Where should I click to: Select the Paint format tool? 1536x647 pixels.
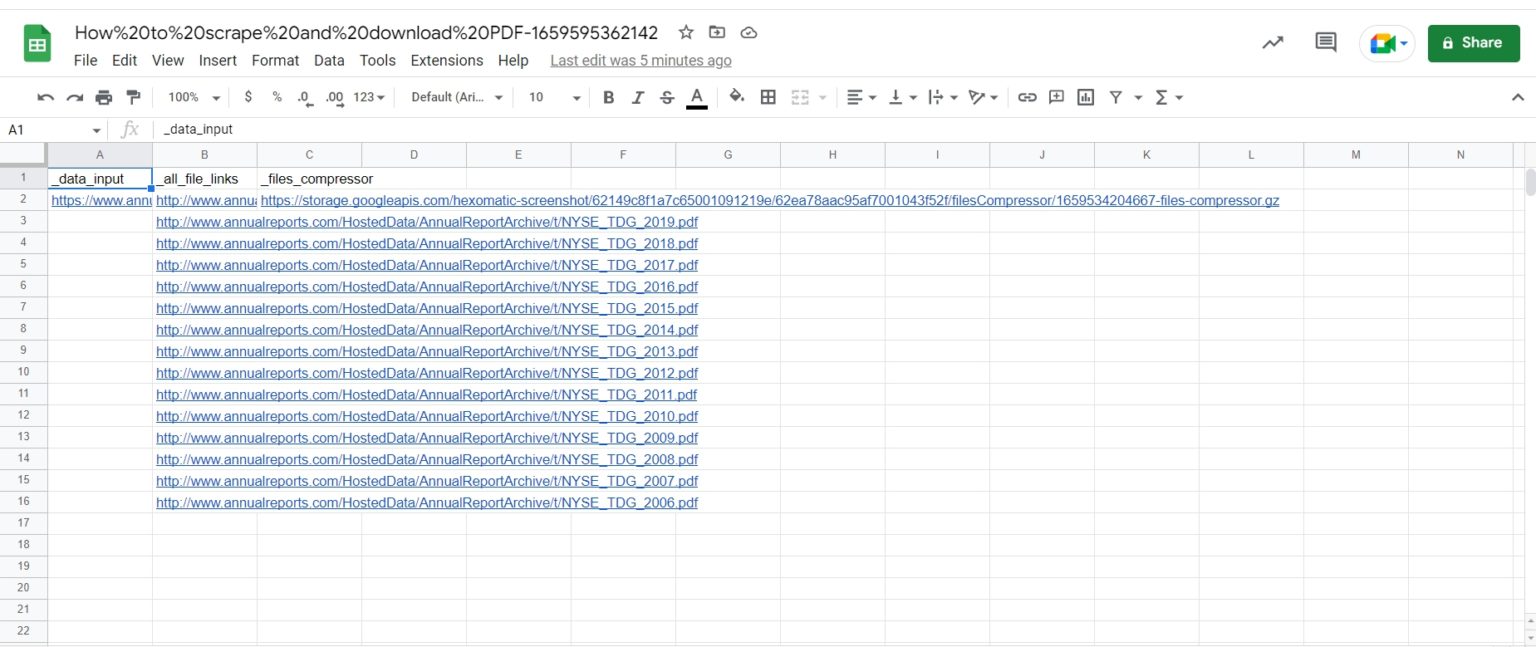(133, 97)
